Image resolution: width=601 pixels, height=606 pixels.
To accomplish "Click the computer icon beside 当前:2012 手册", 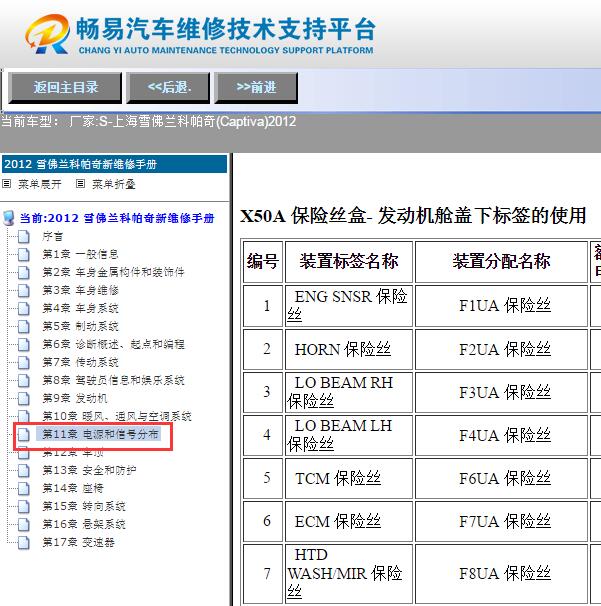I will [x=9, y=218].
